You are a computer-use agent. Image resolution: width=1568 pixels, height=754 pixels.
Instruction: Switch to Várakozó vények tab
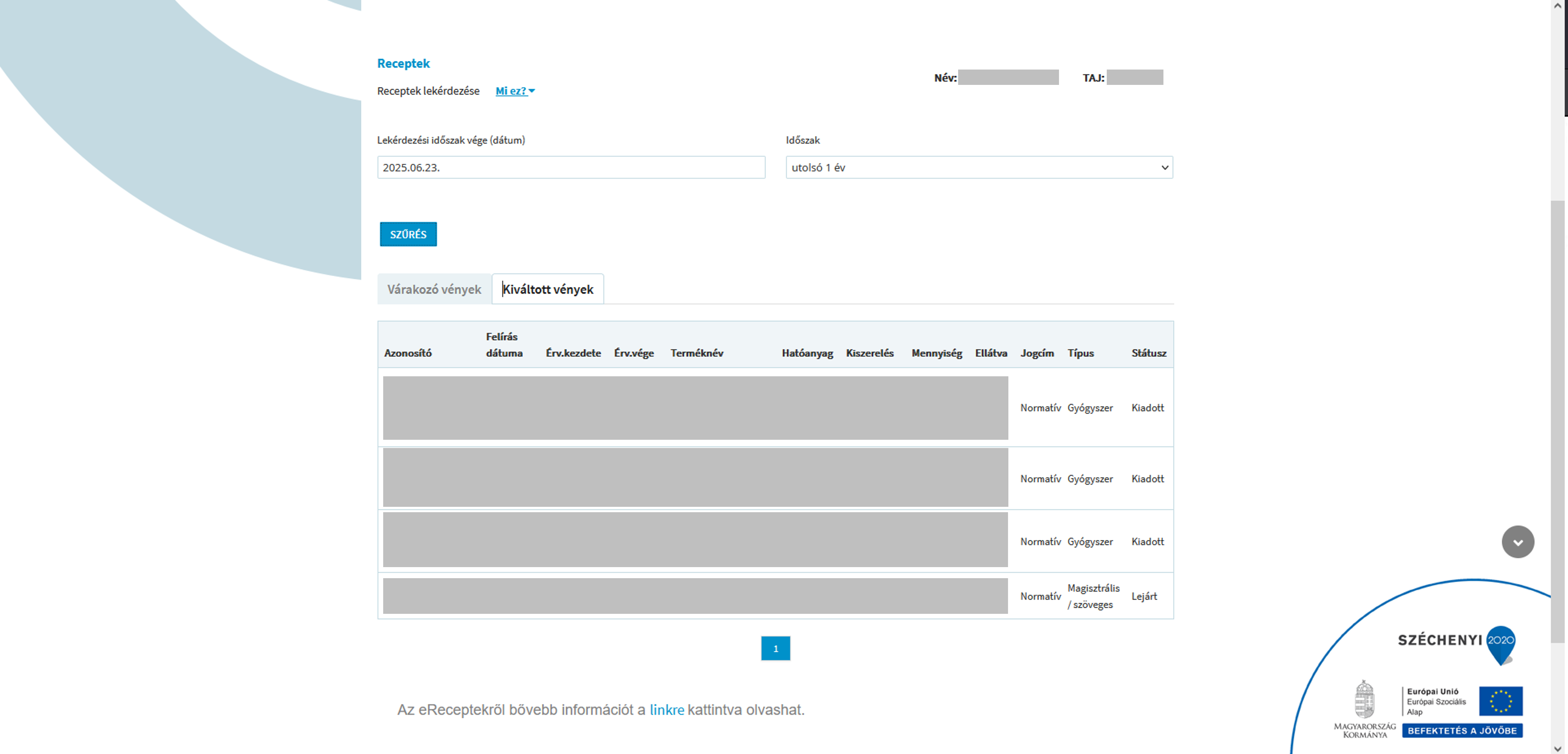click(x=434, y=289)
